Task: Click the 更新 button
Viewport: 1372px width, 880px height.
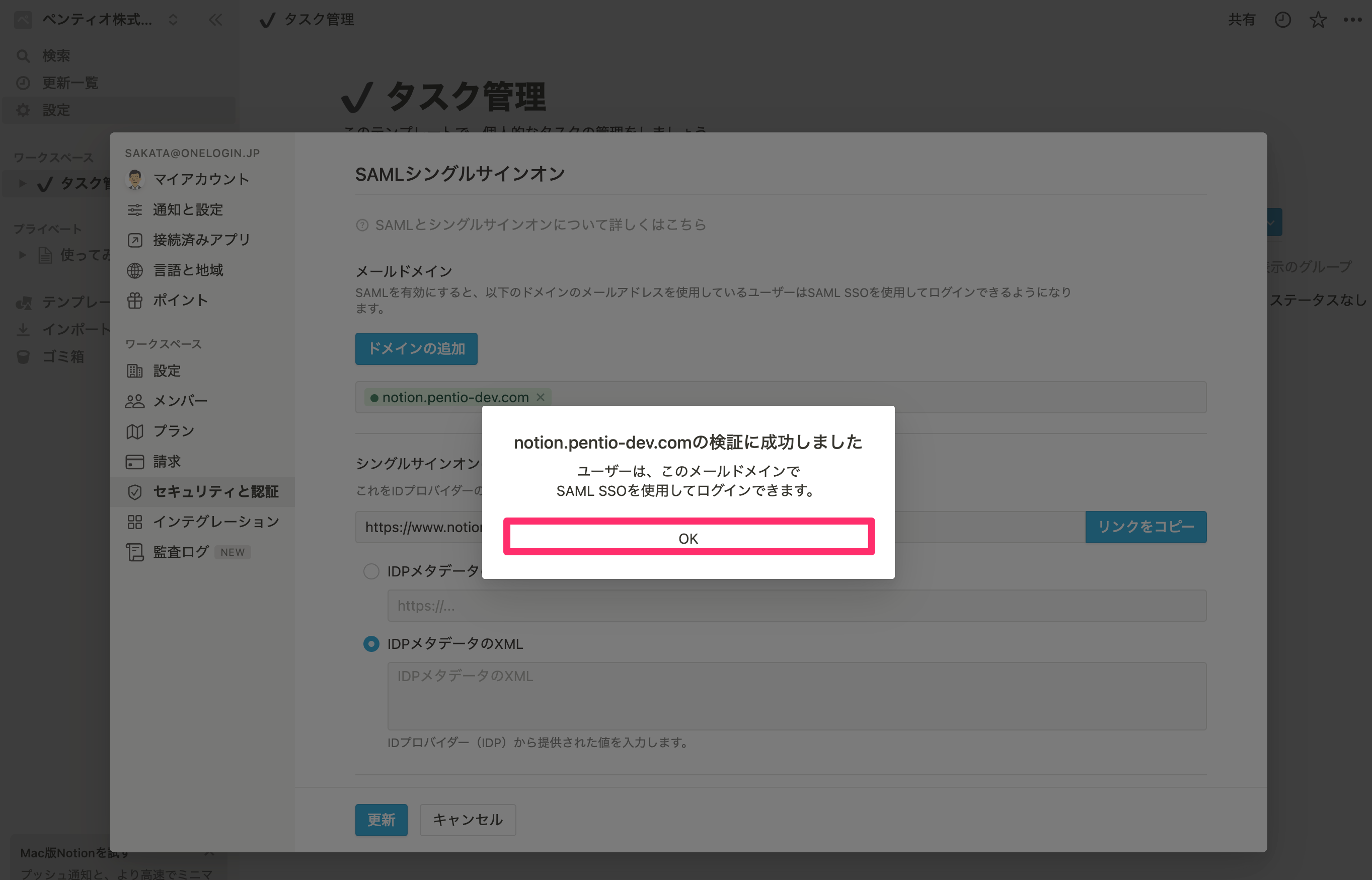Action: click(x=382, y=820)
